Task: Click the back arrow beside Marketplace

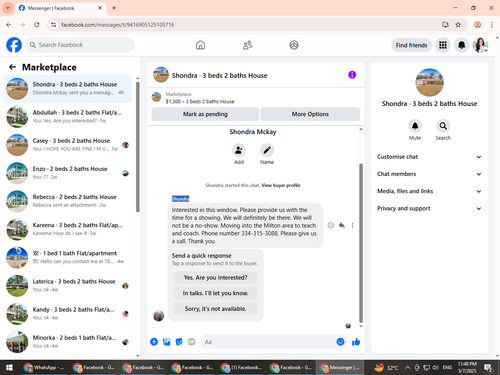Action: point(13,67)
